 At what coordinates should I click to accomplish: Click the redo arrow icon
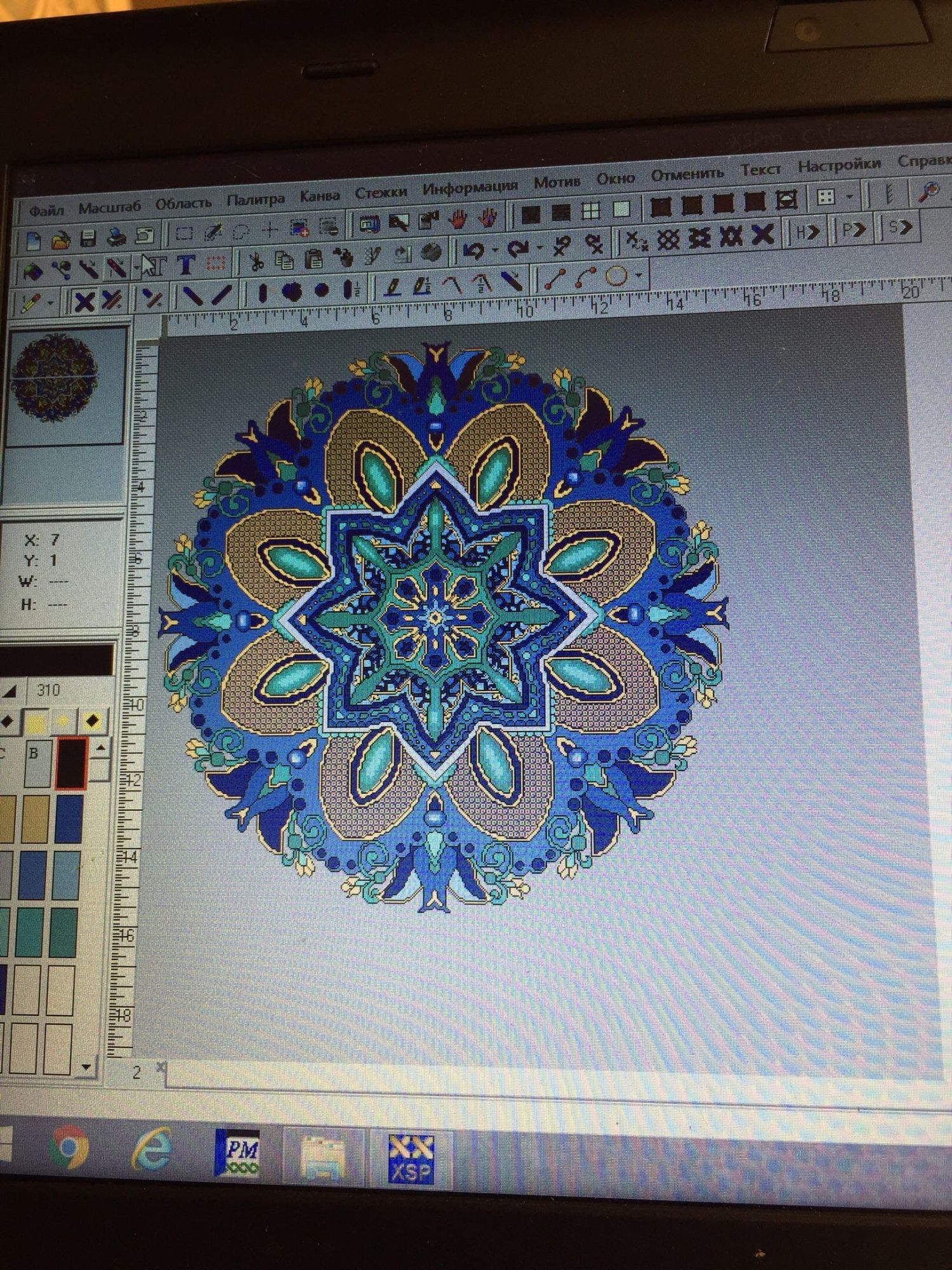pos(519,248)
